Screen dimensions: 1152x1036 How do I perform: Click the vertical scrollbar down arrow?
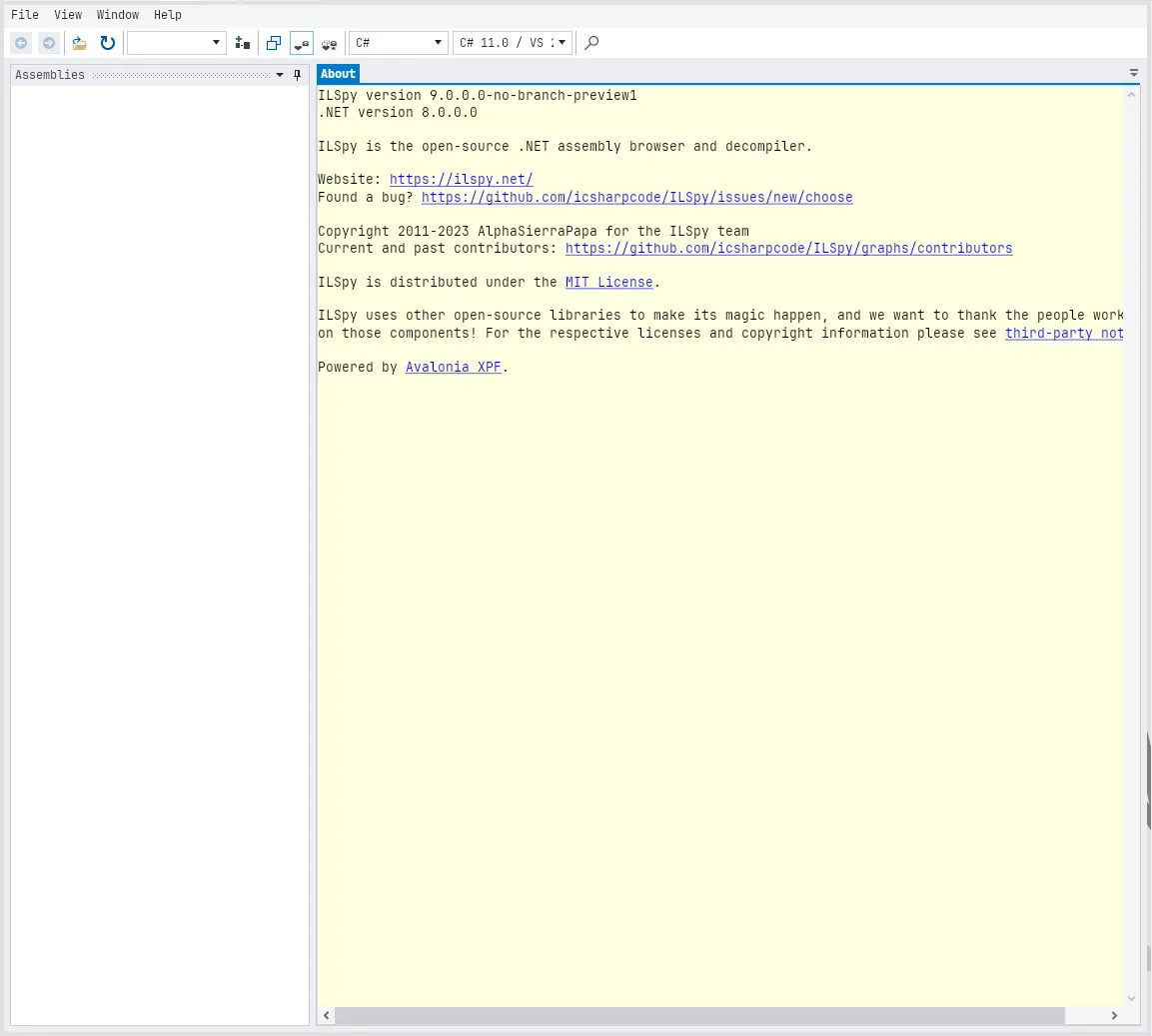pyautogui.click(x=1131, y=998)
